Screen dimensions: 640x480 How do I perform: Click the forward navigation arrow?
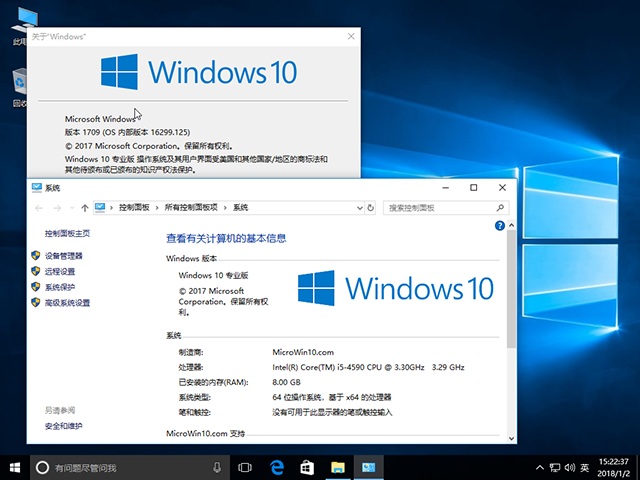(57, 208)
